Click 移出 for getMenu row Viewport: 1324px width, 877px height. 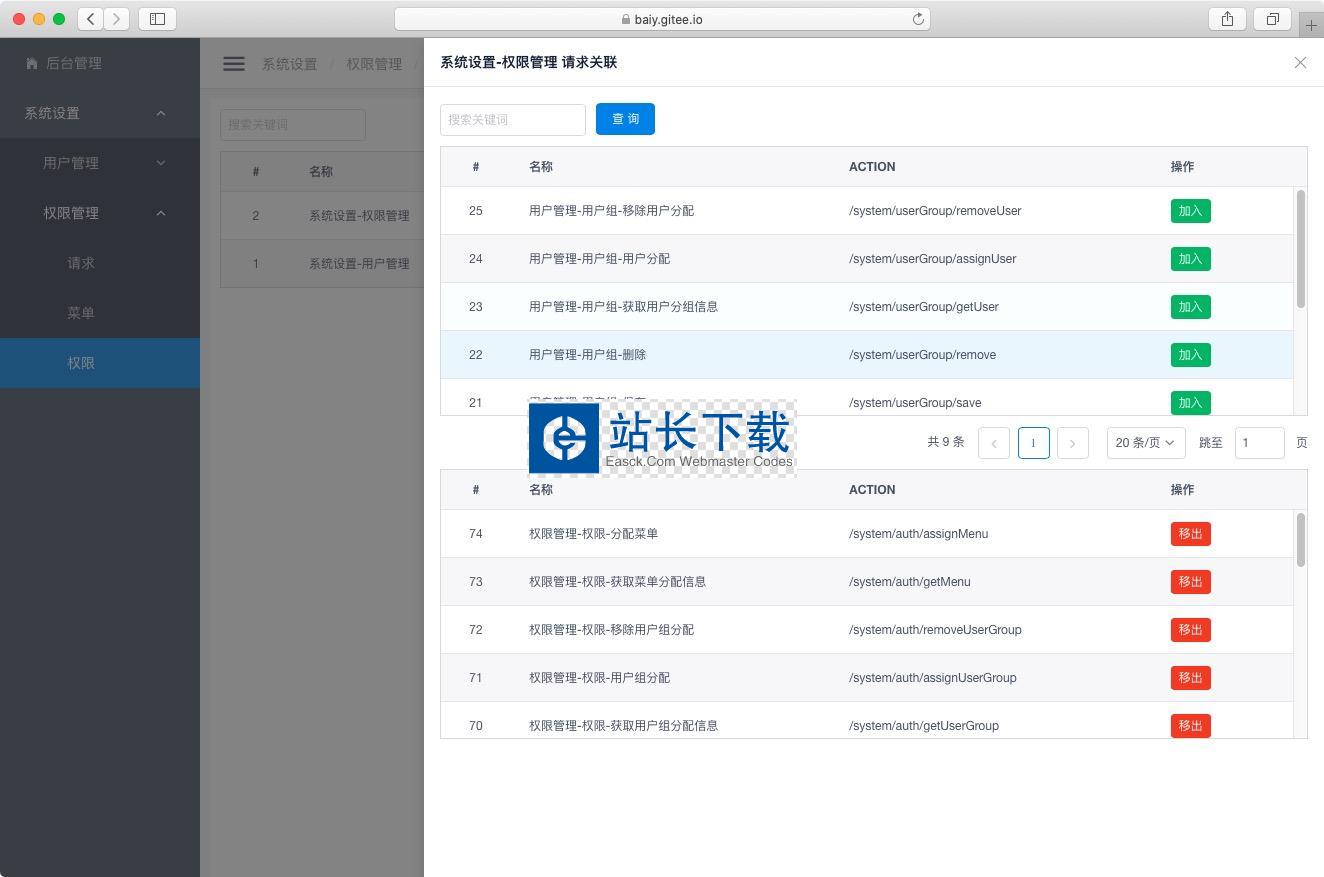(x=1190, y=582)
